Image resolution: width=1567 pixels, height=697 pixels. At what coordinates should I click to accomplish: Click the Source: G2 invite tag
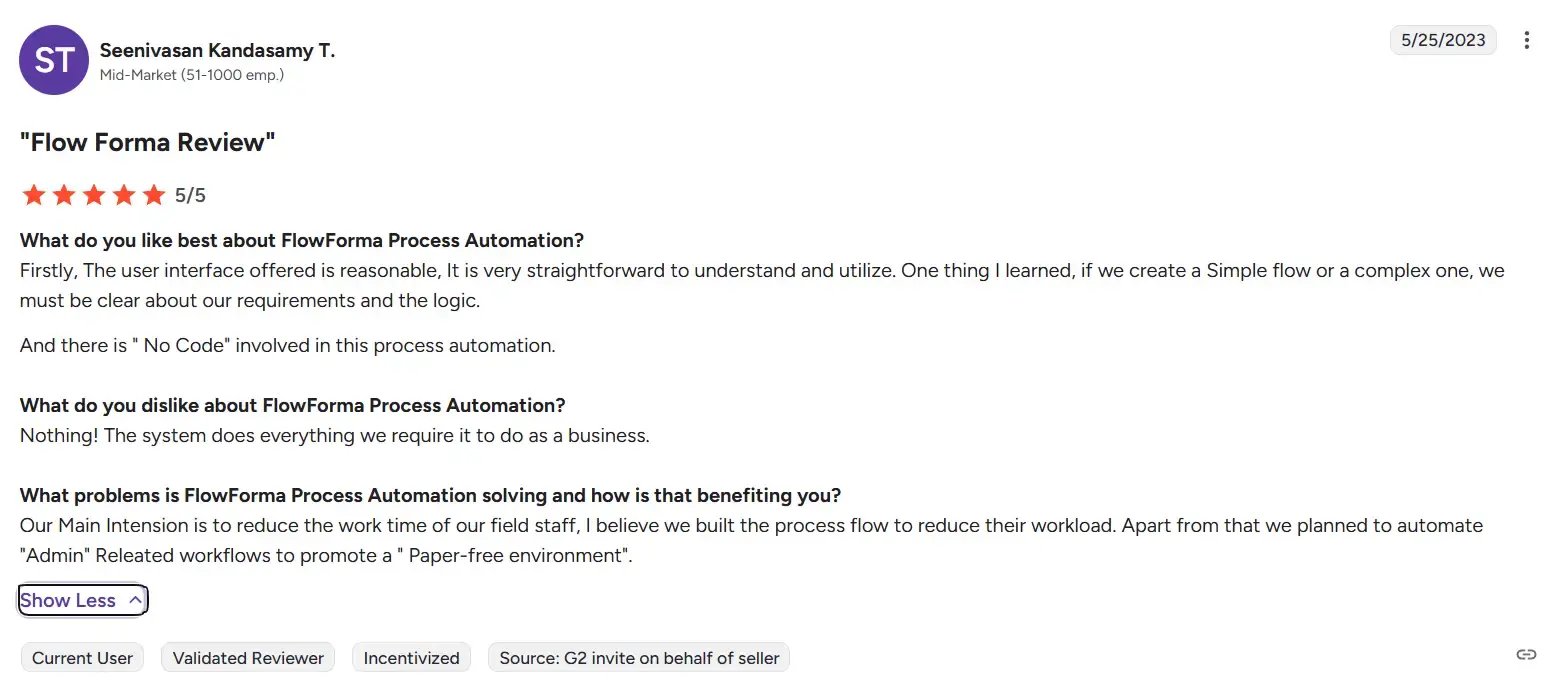tap(639, 658)
